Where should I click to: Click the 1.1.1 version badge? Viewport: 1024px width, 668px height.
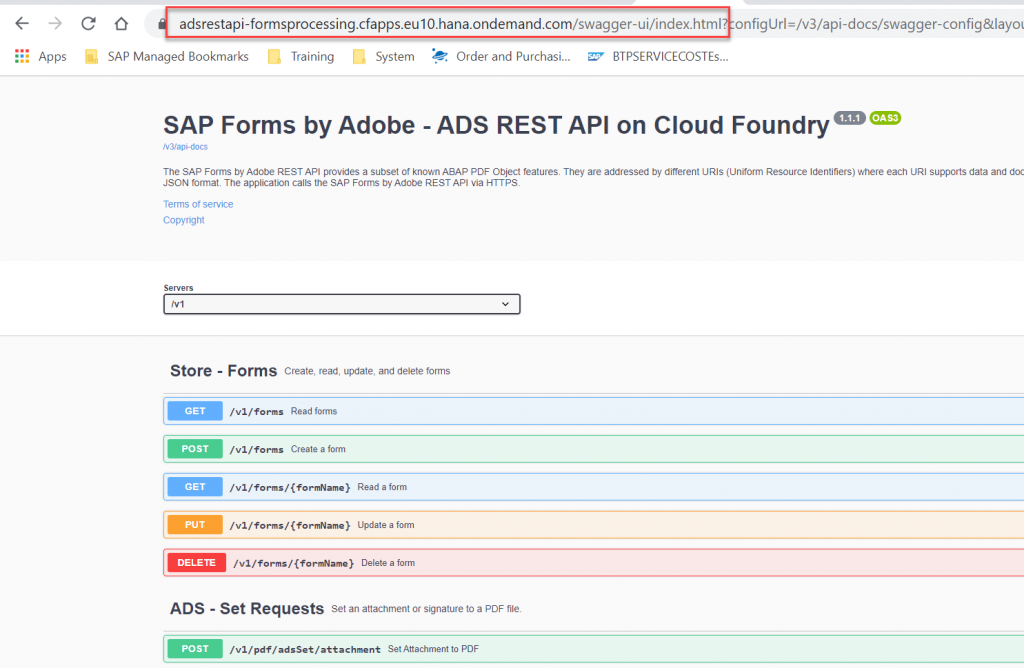(850, 118)
